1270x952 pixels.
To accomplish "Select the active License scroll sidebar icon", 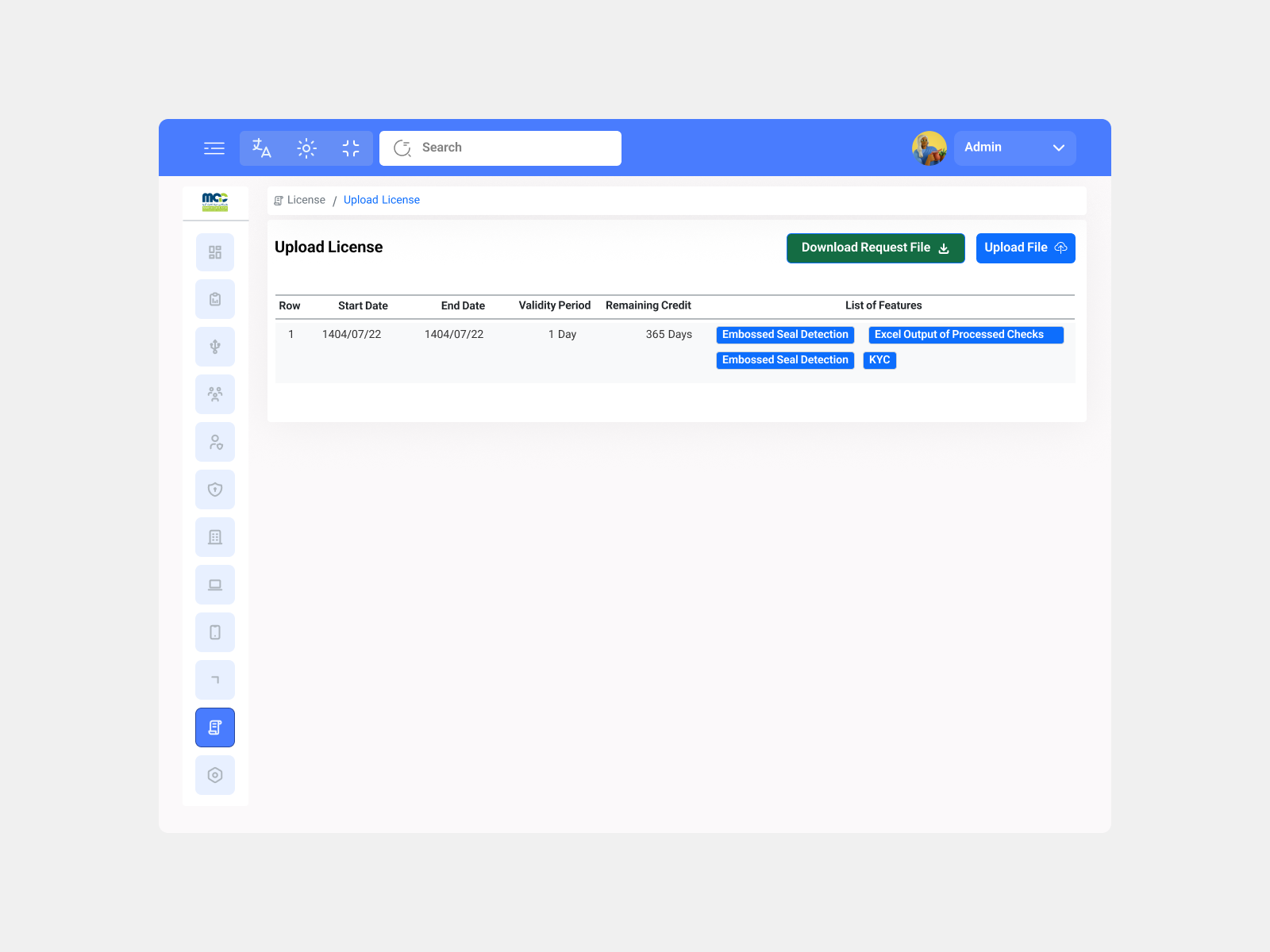I will [215, 727].
